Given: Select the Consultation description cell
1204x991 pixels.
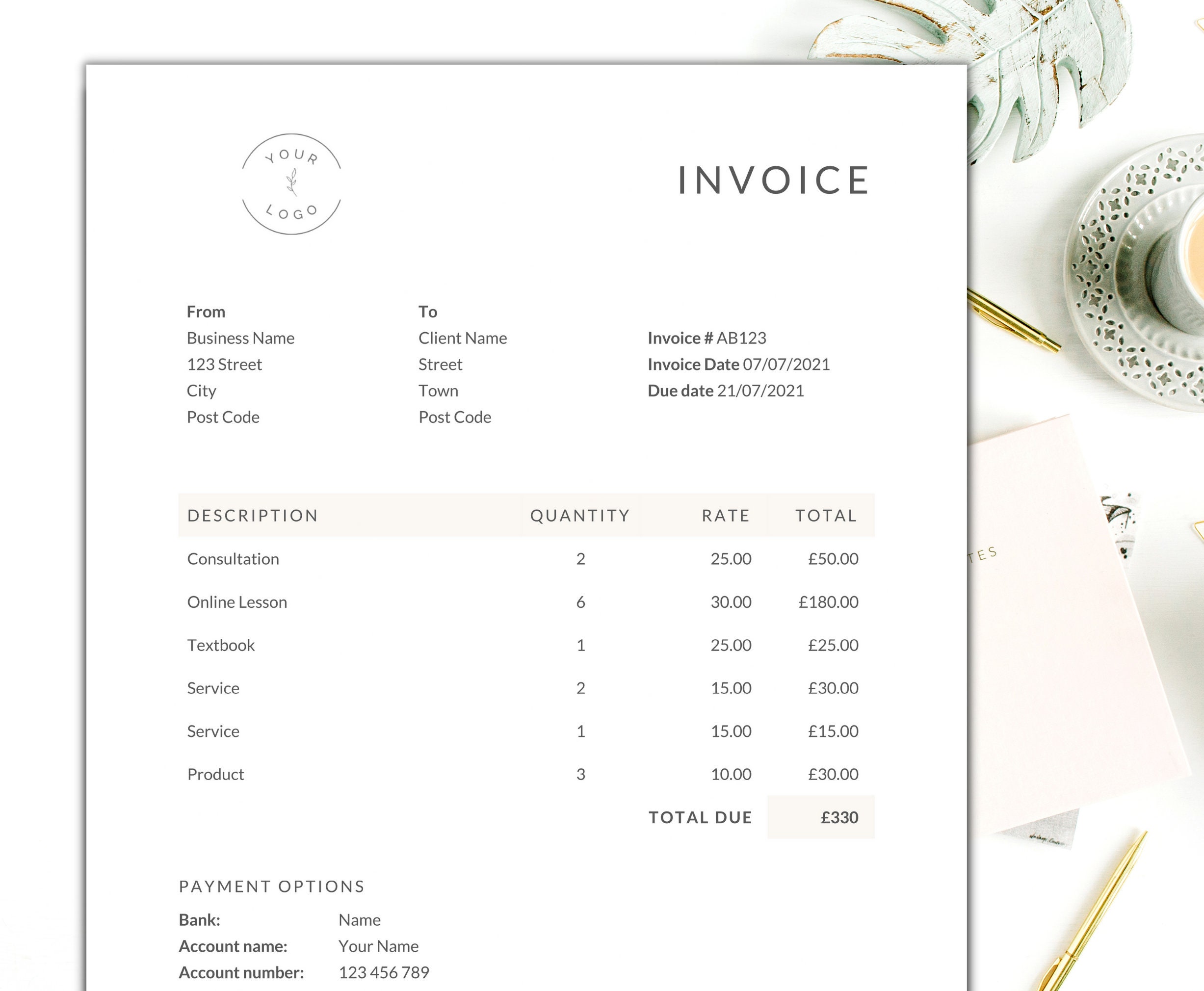Looking at the screenshot, I should 233,559.
